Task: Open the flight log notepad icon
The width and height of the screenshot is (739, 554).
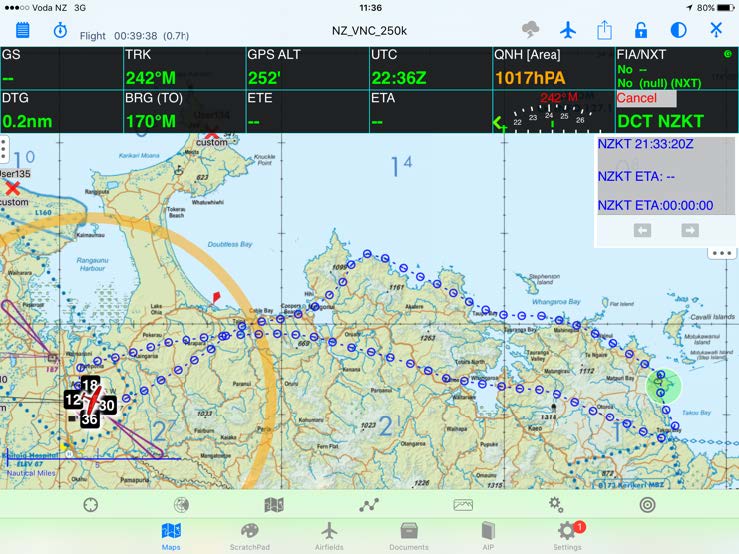Action: (x=23, y=30)
